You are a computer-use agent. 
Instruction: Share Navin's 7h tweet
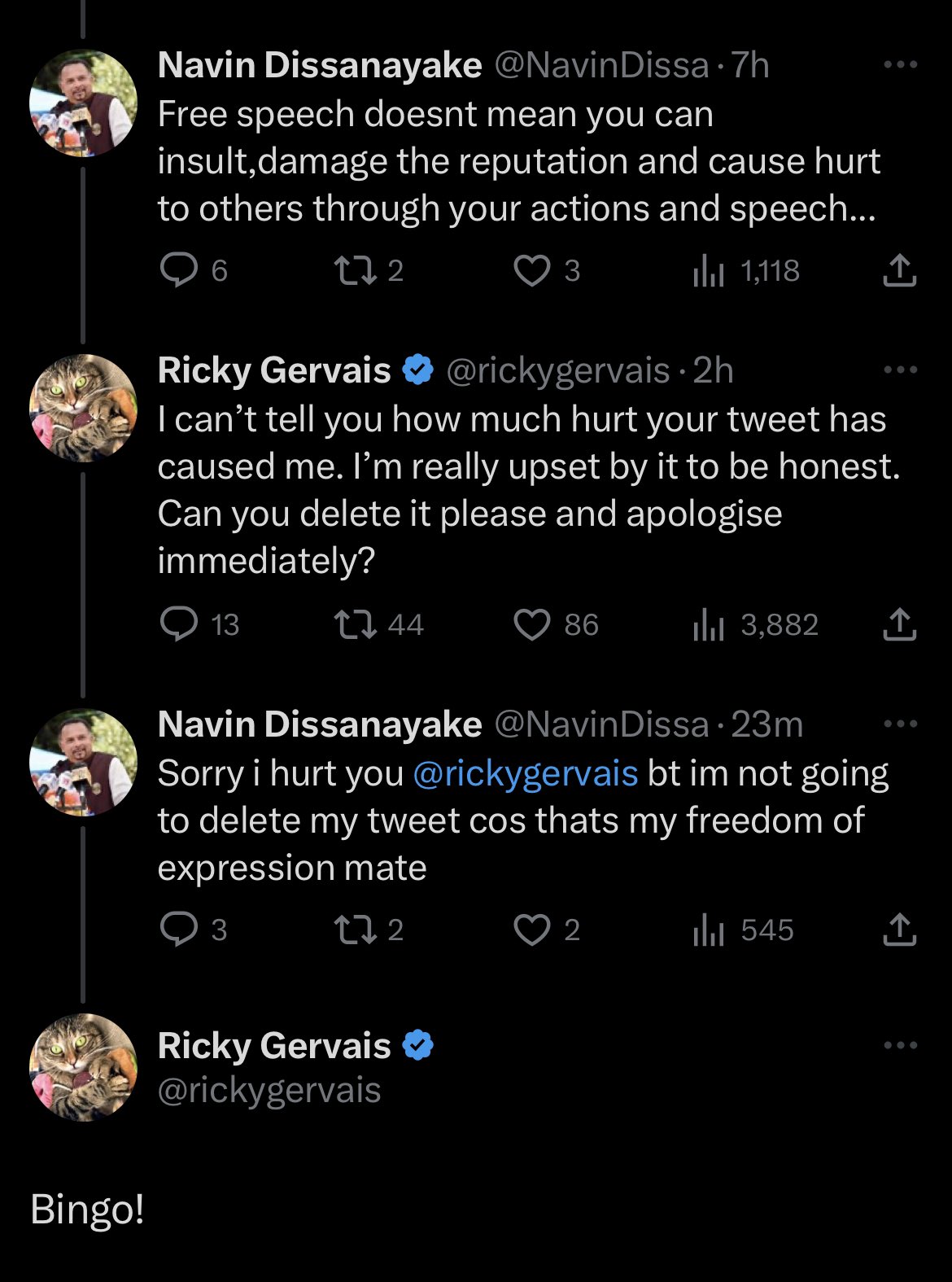click(x=899, y=270)
